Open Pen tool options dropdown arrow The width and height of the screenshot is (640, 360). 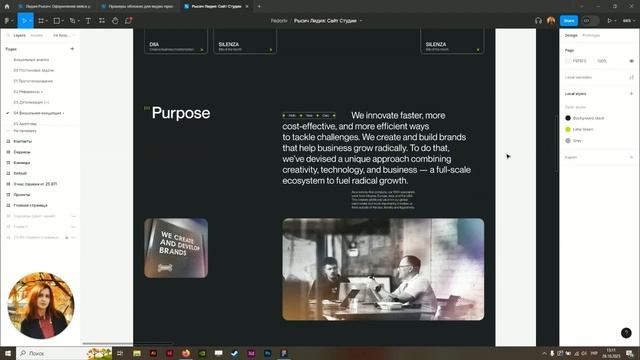[x=78, y=21]
